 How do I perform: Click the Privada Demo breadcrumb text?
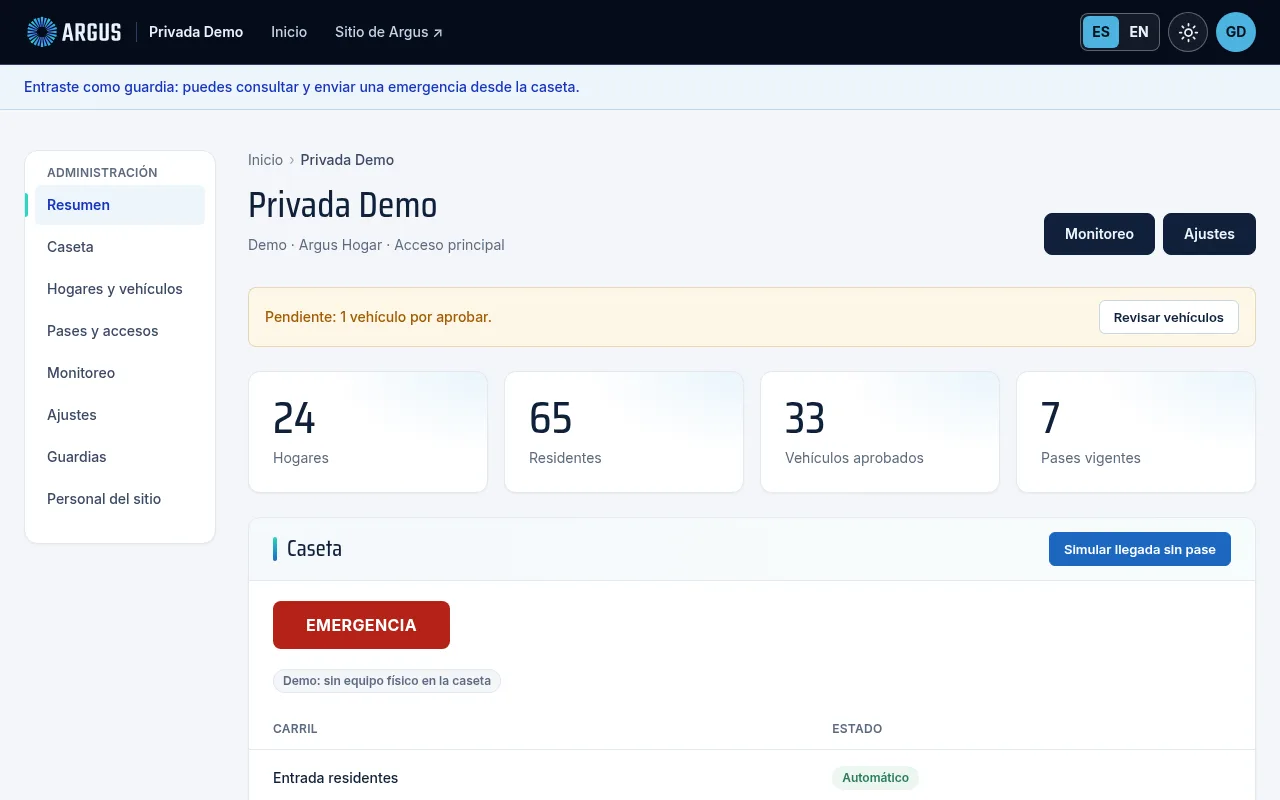pos(347,160)
